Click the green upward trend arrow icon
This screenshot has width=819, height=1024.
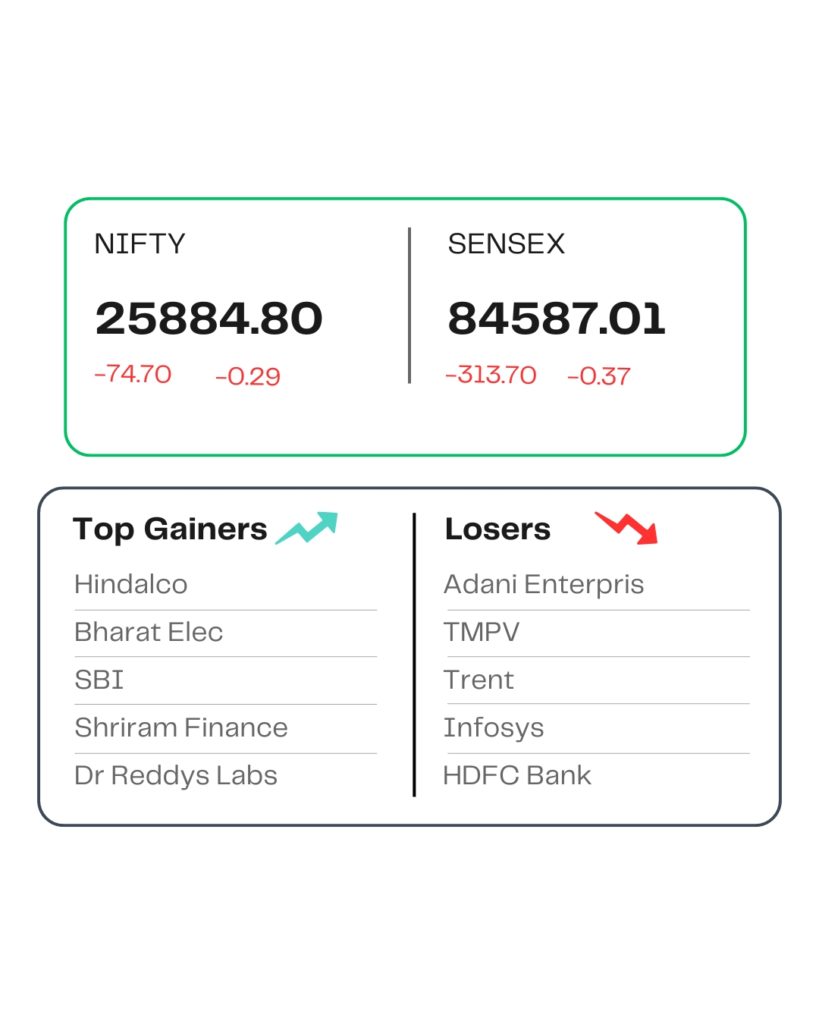pos(307,528)
